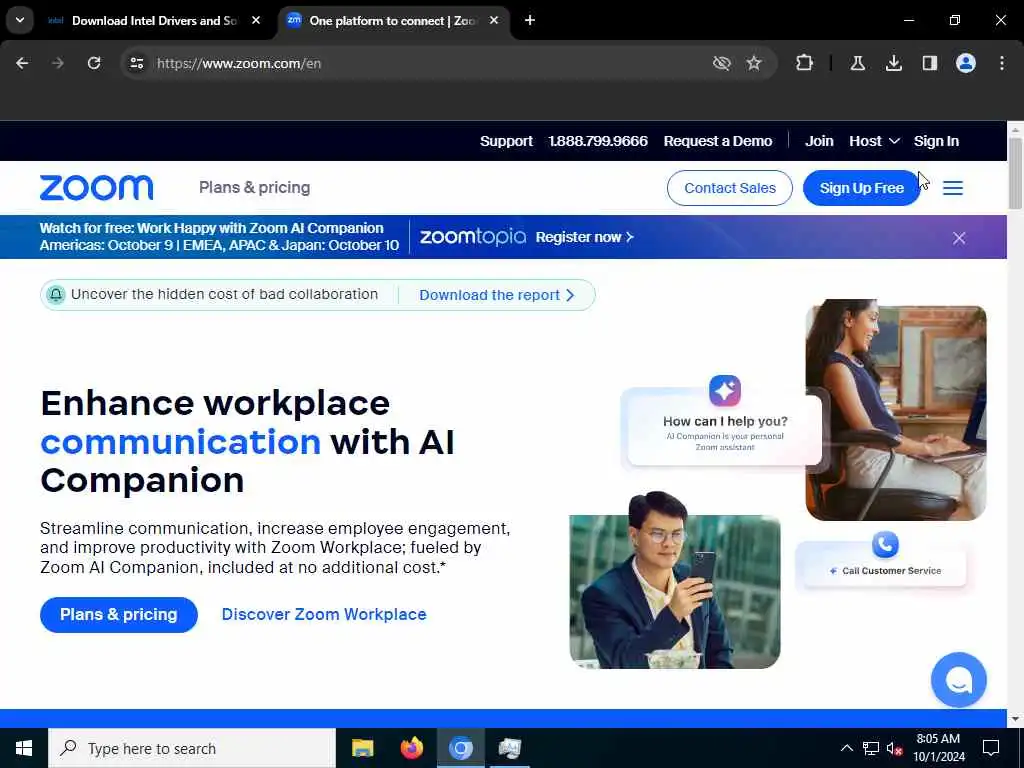
Task: Open the hamburger menu icon
Action: (953, 188)
